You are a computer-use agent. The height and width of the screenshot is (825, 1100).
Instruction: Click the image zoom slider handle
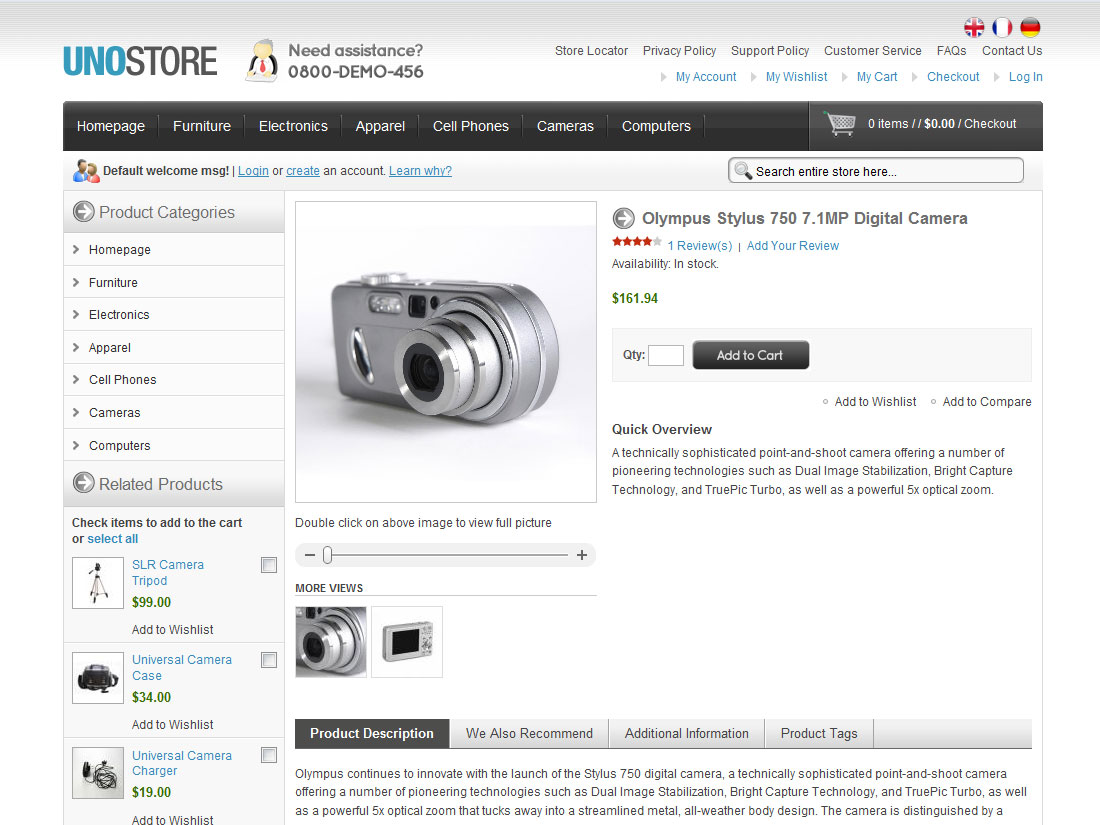(x=328, y=555)
